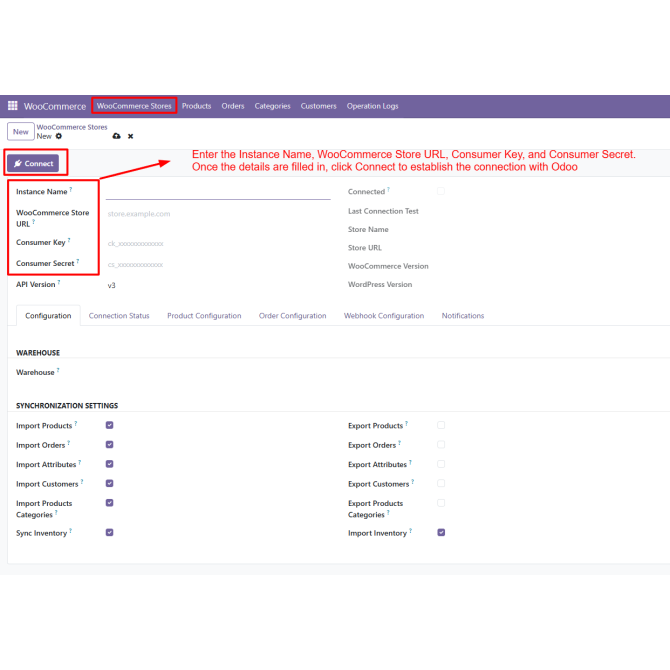
Task: Open the Customers menu
Action: [318, 106]
